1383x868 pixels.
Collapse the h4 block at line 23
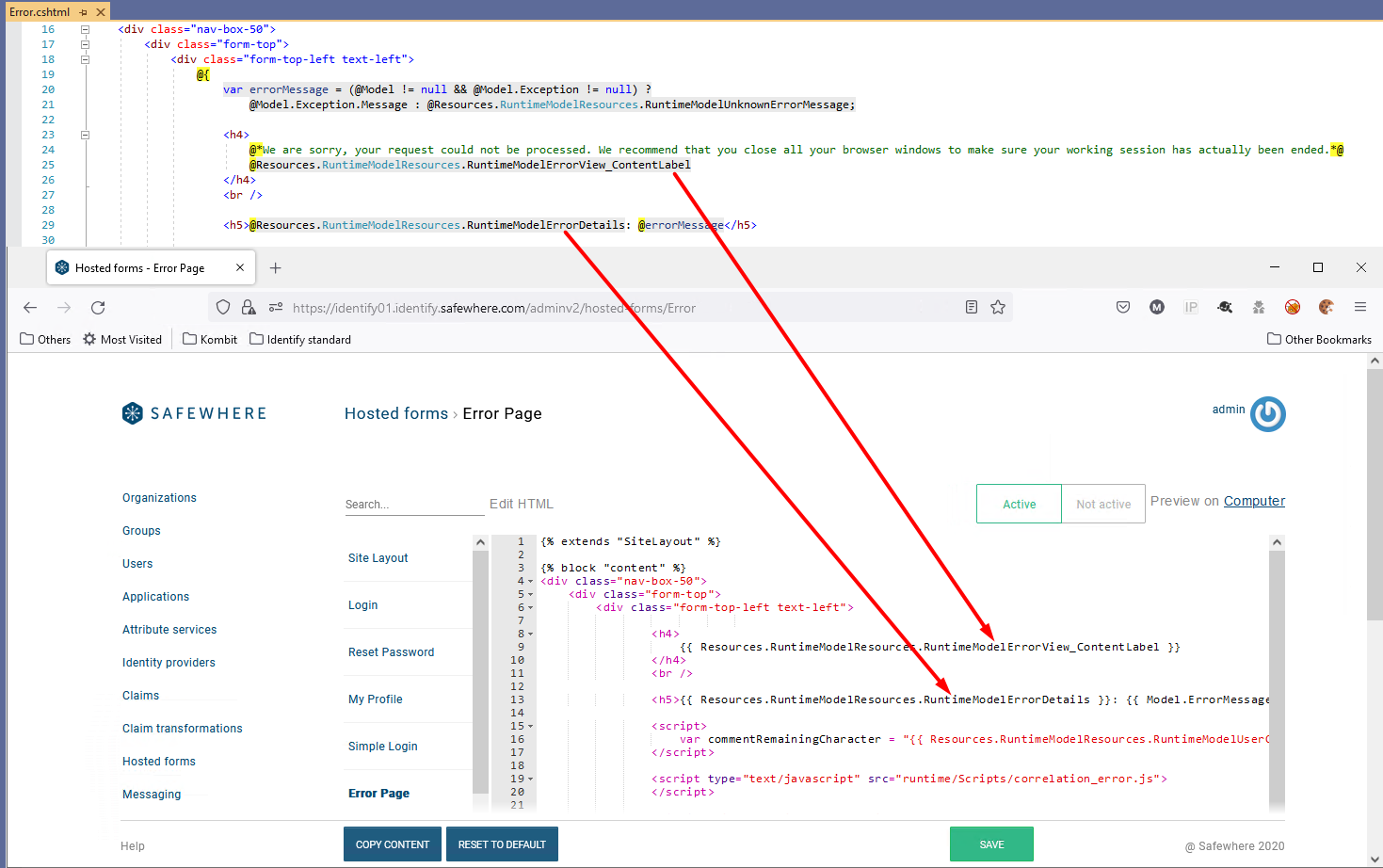tap(85, 135)
